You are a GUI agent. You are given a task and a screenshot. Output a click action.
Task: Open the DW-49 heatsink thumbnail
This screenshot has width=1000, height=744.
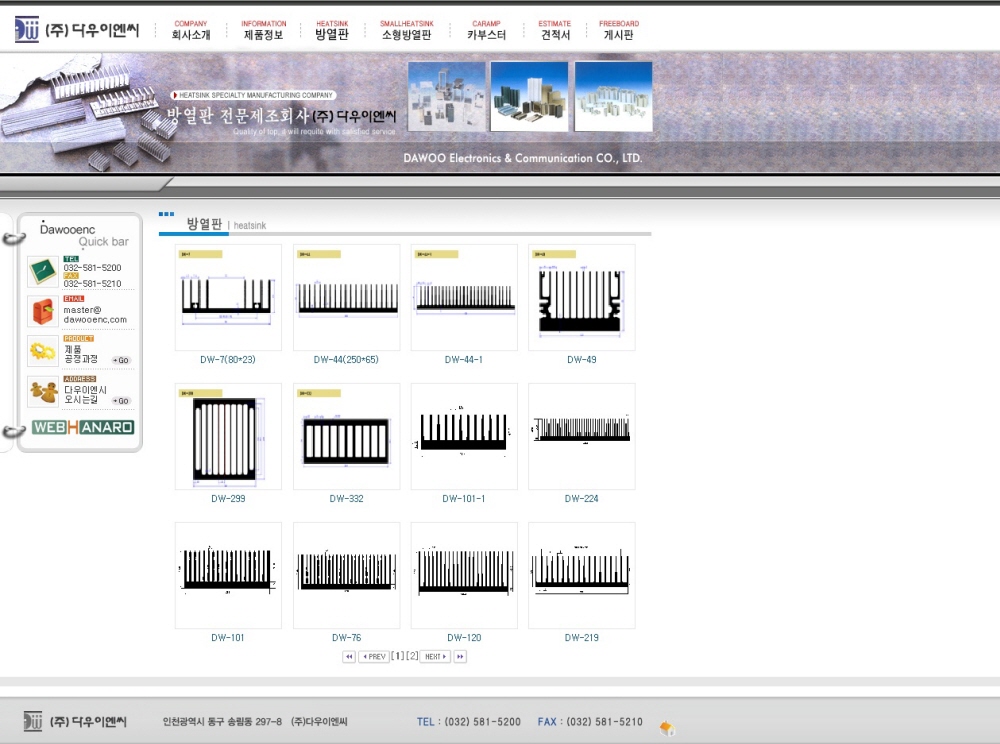[581, 297]
